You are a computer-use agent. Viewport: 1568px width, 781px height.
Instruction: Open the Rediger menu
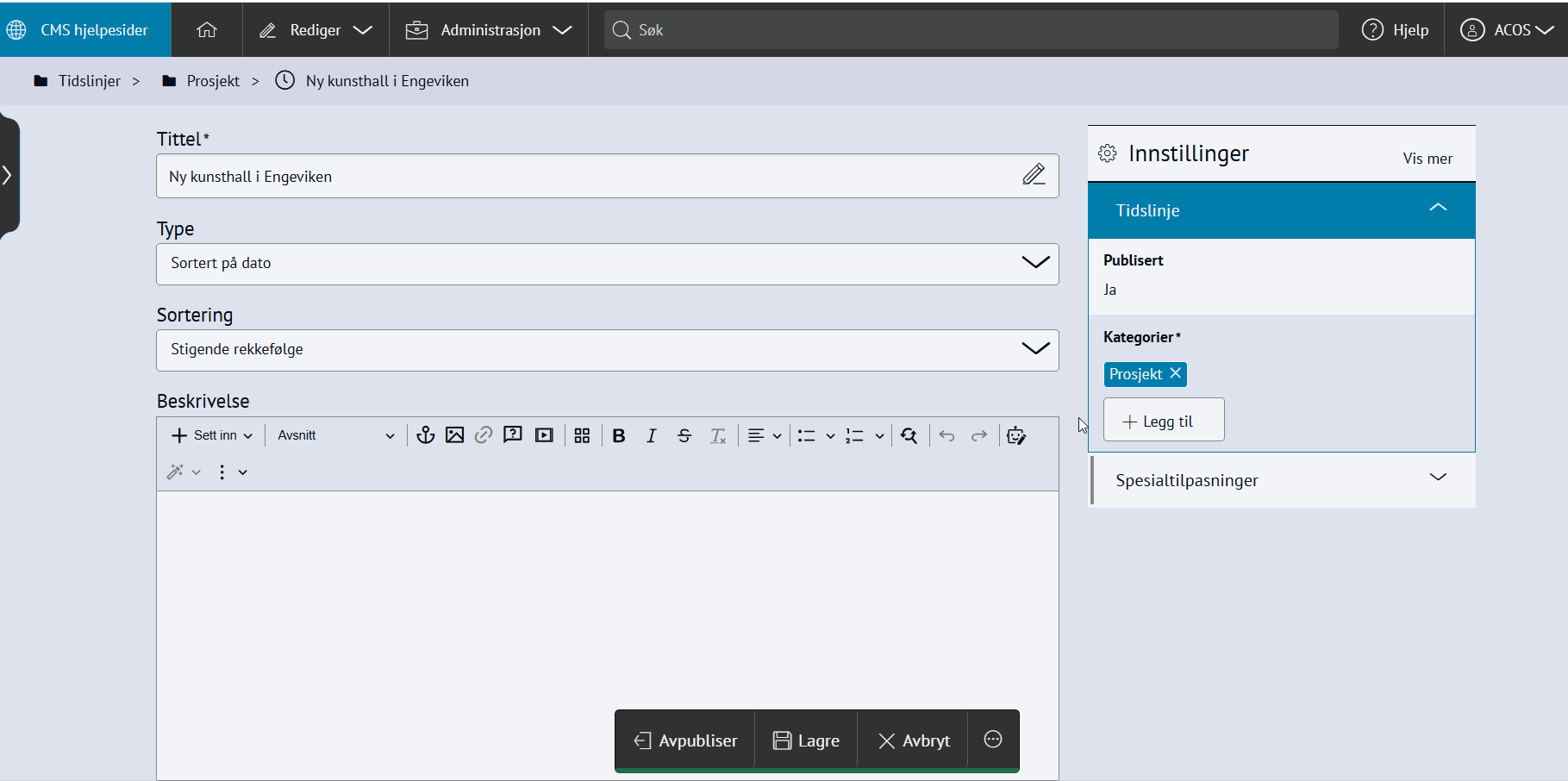[x=315, y=30]
